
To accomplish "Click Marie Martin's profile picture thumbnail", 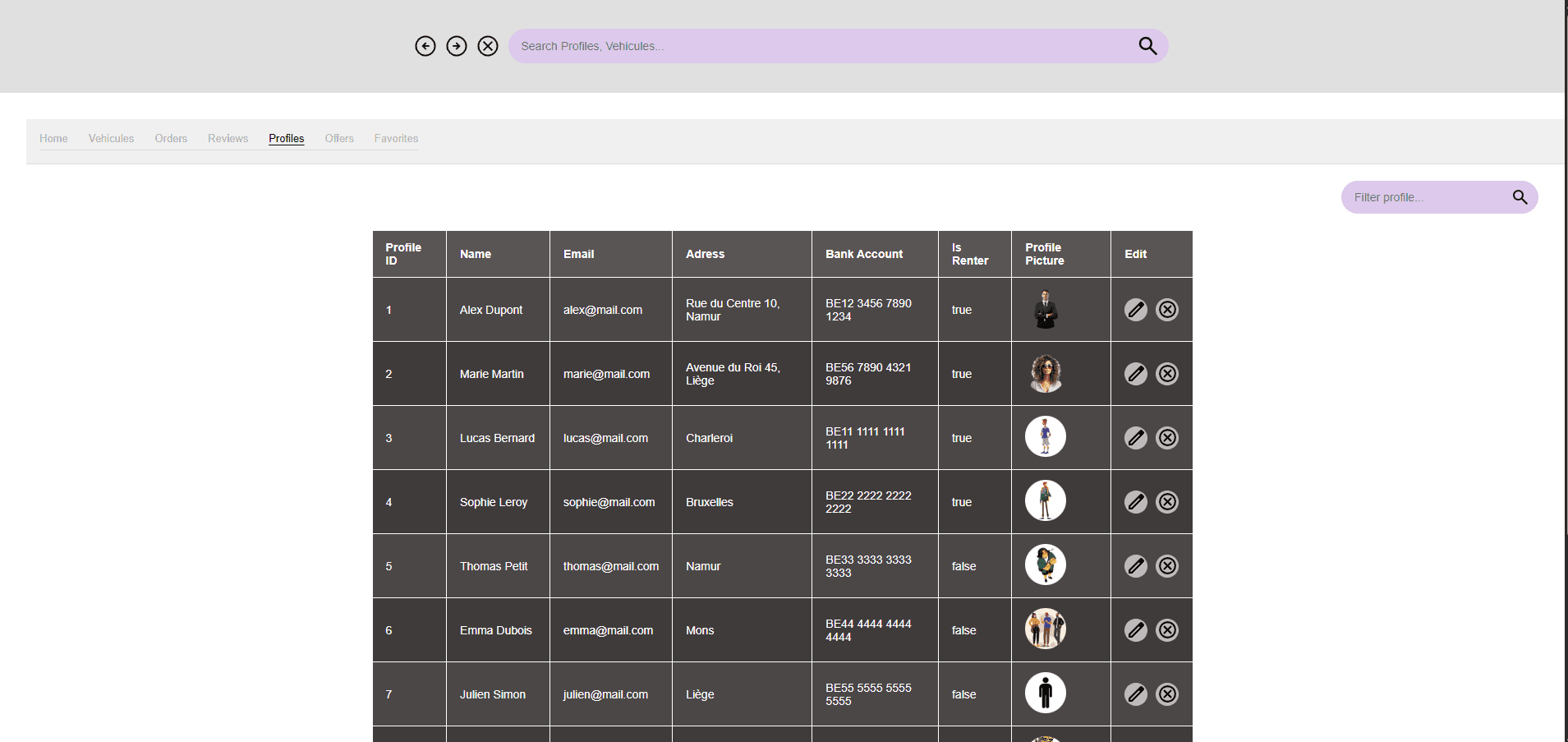I will (x=1046, y=374).
